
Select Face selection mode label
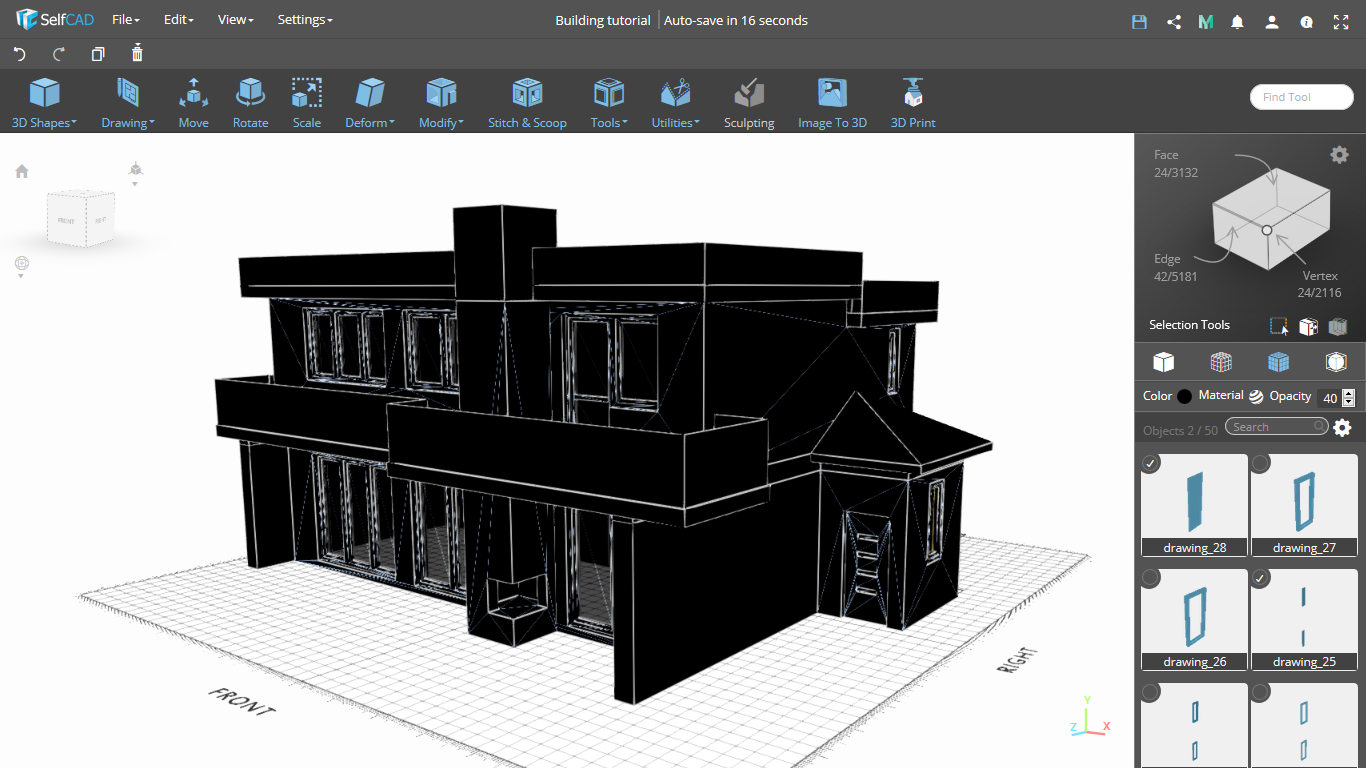[1166, 155]
